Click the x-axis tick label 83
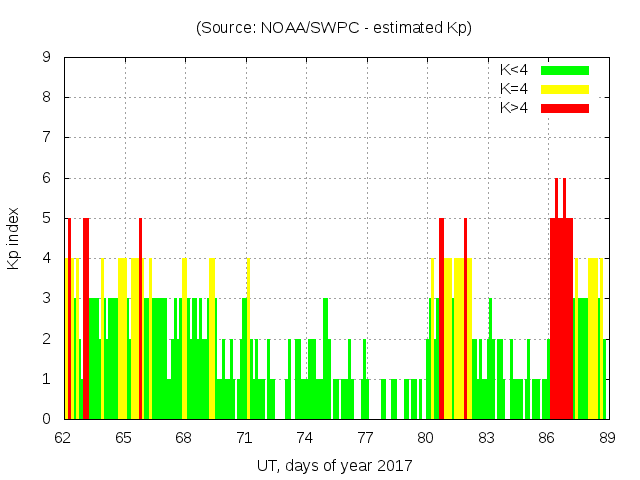Viewport: 640px width, 480px height. coord(486,437)
